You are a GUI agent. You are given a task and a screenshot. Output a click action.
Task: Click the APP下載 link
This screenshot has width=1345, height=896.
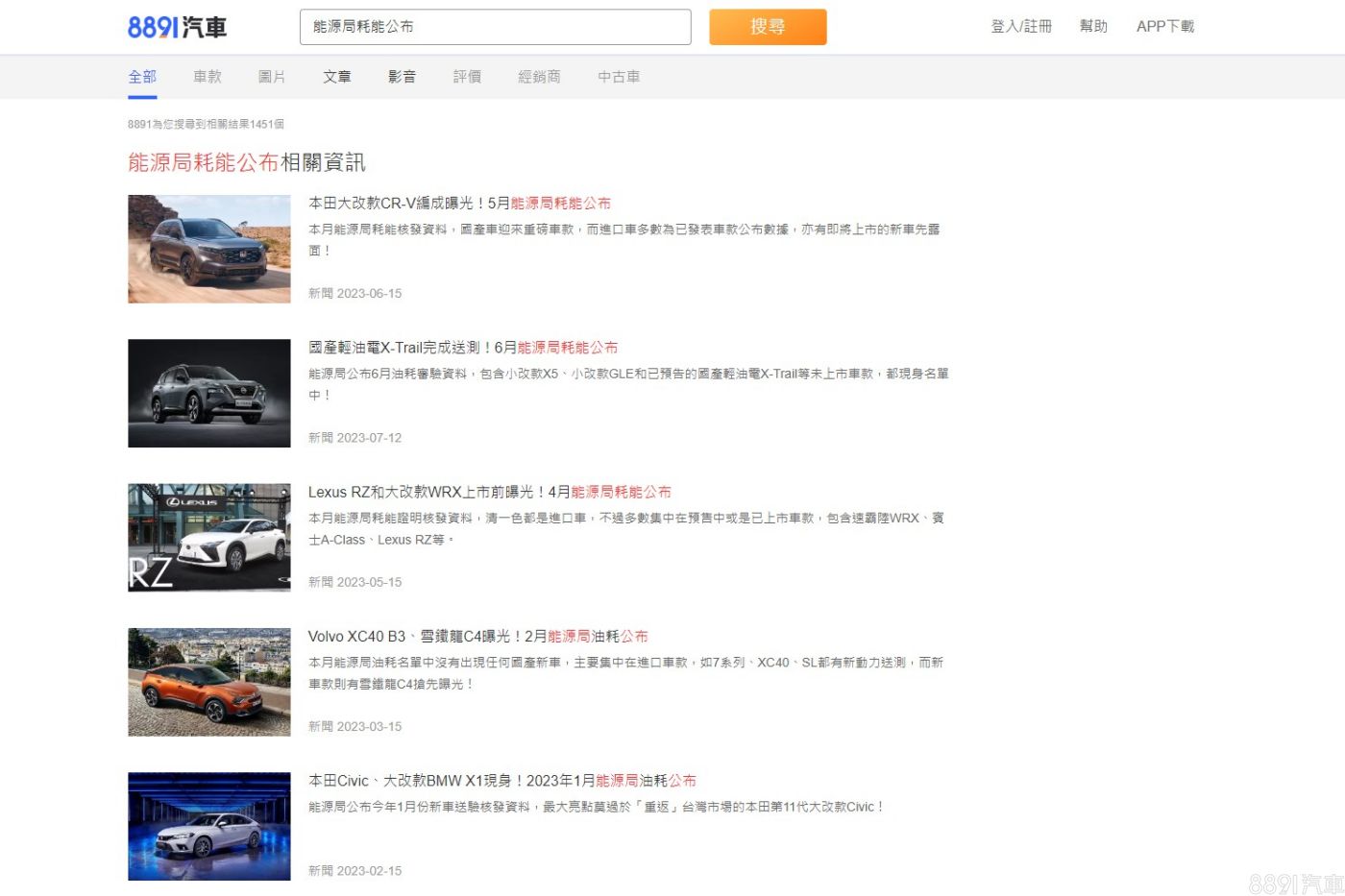[x=1164, y=27]
